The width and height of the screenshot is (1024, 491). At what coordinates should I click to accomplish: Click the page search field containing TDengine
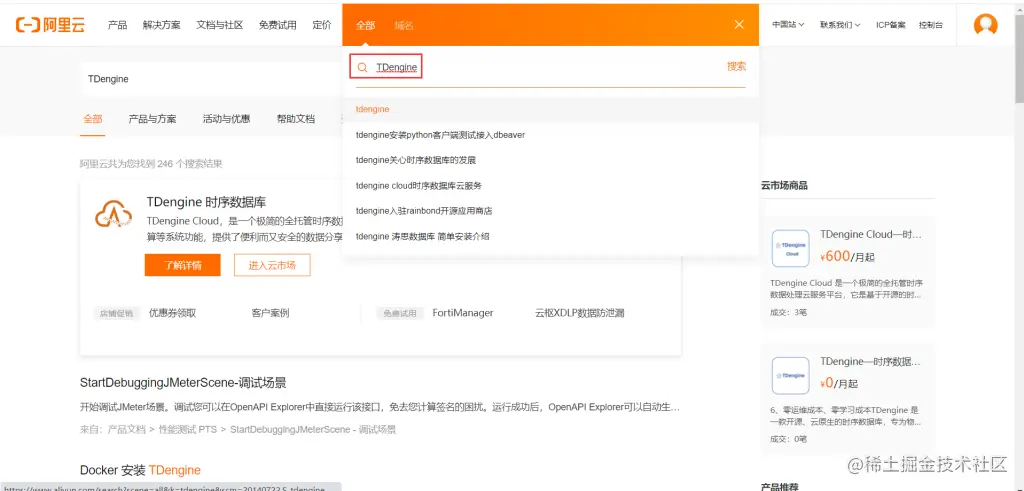pos(210,78)
